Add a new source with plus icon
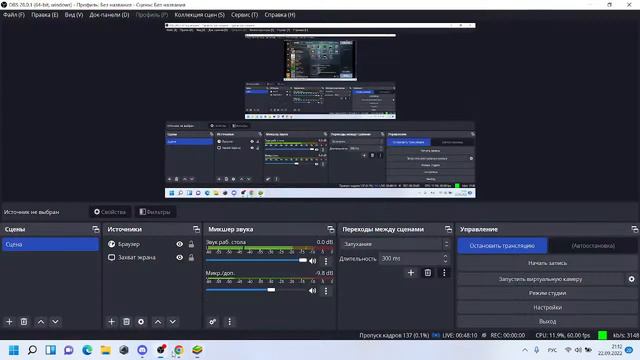The width and height of the screenshot is (640, 360). (111, 322)
